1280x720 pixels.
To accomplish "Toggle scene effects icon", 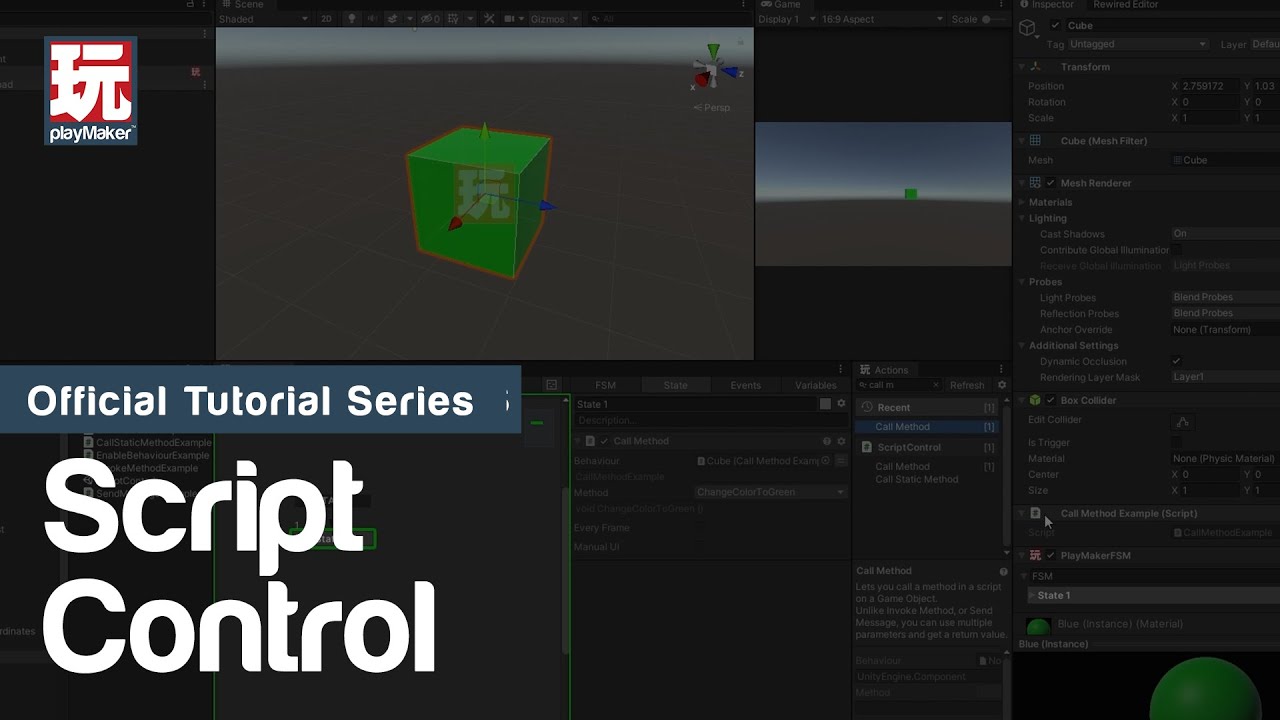I will click(x=393, y=19).
